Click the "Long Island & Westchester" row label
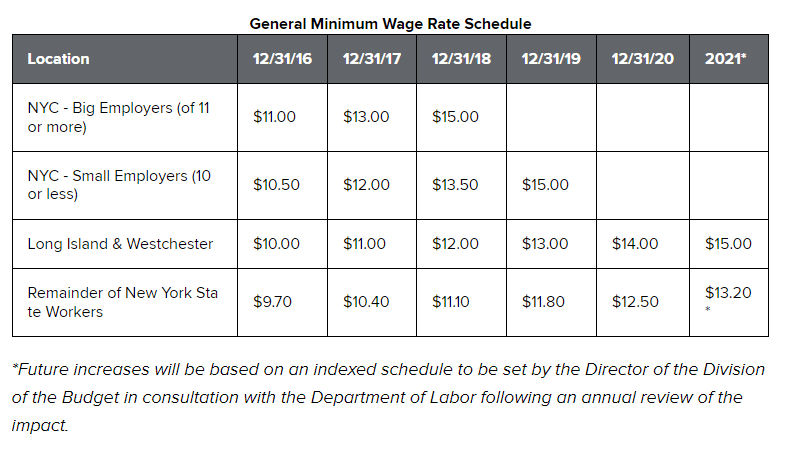Viewport: 787px width, 451px height. click(x=120, y=244)
